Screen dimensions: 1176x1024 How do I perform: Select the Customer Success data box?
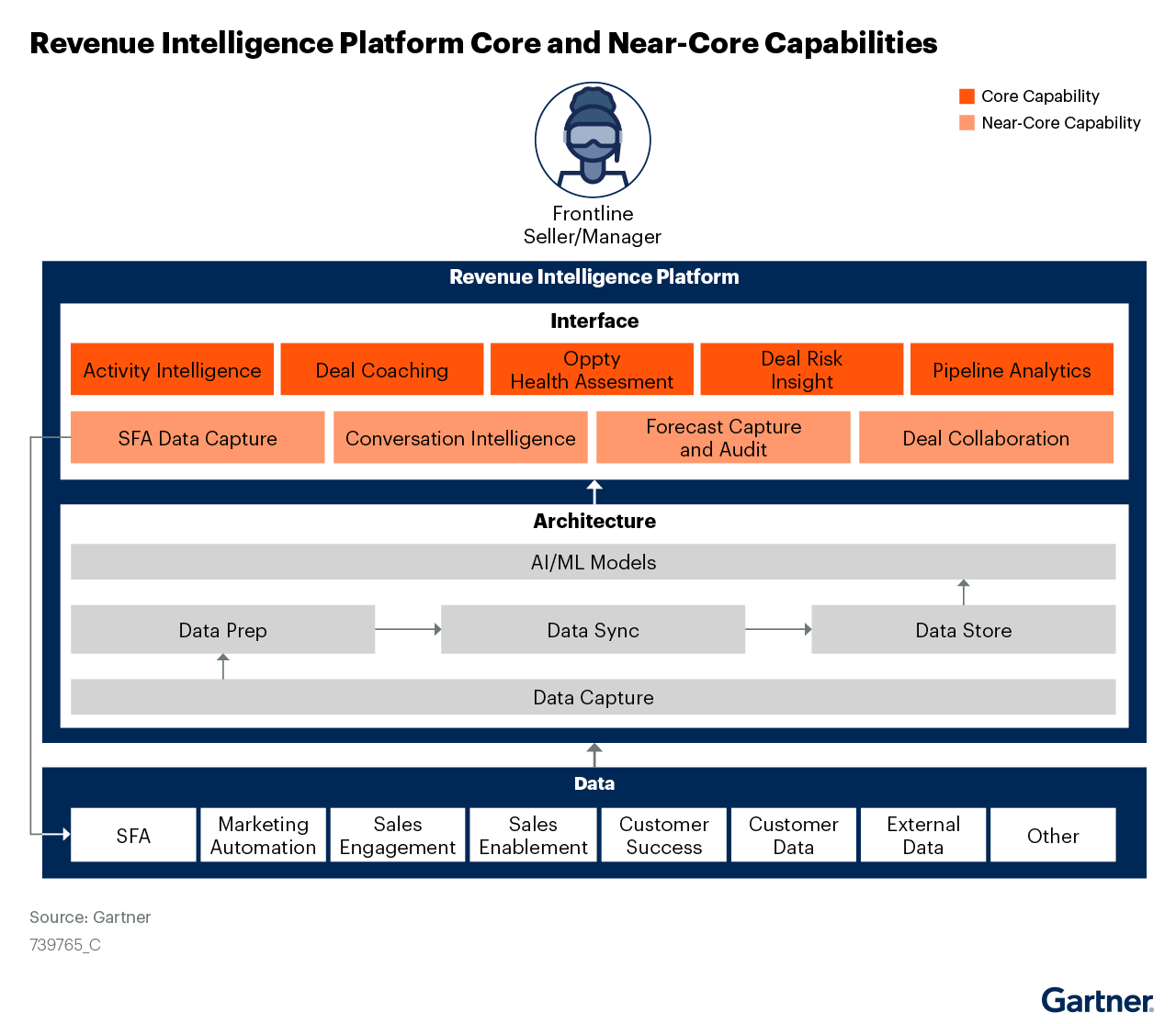(664, 835)
